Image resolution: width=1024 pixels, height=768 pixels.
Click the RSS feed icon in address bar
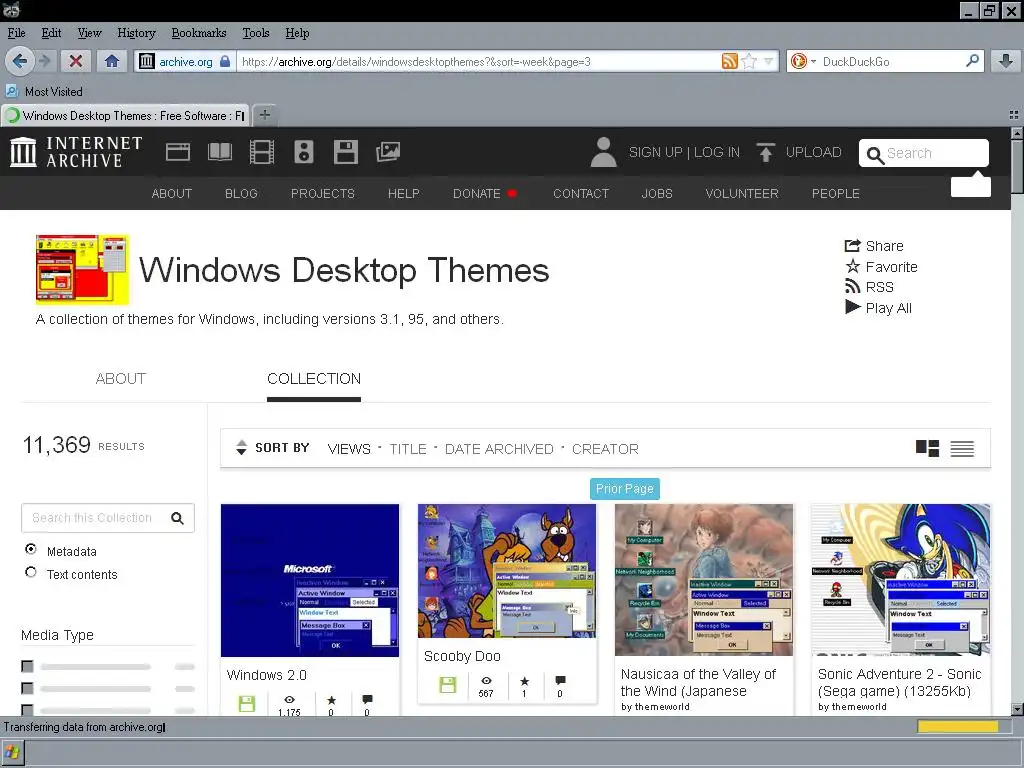tap(729, 61)
